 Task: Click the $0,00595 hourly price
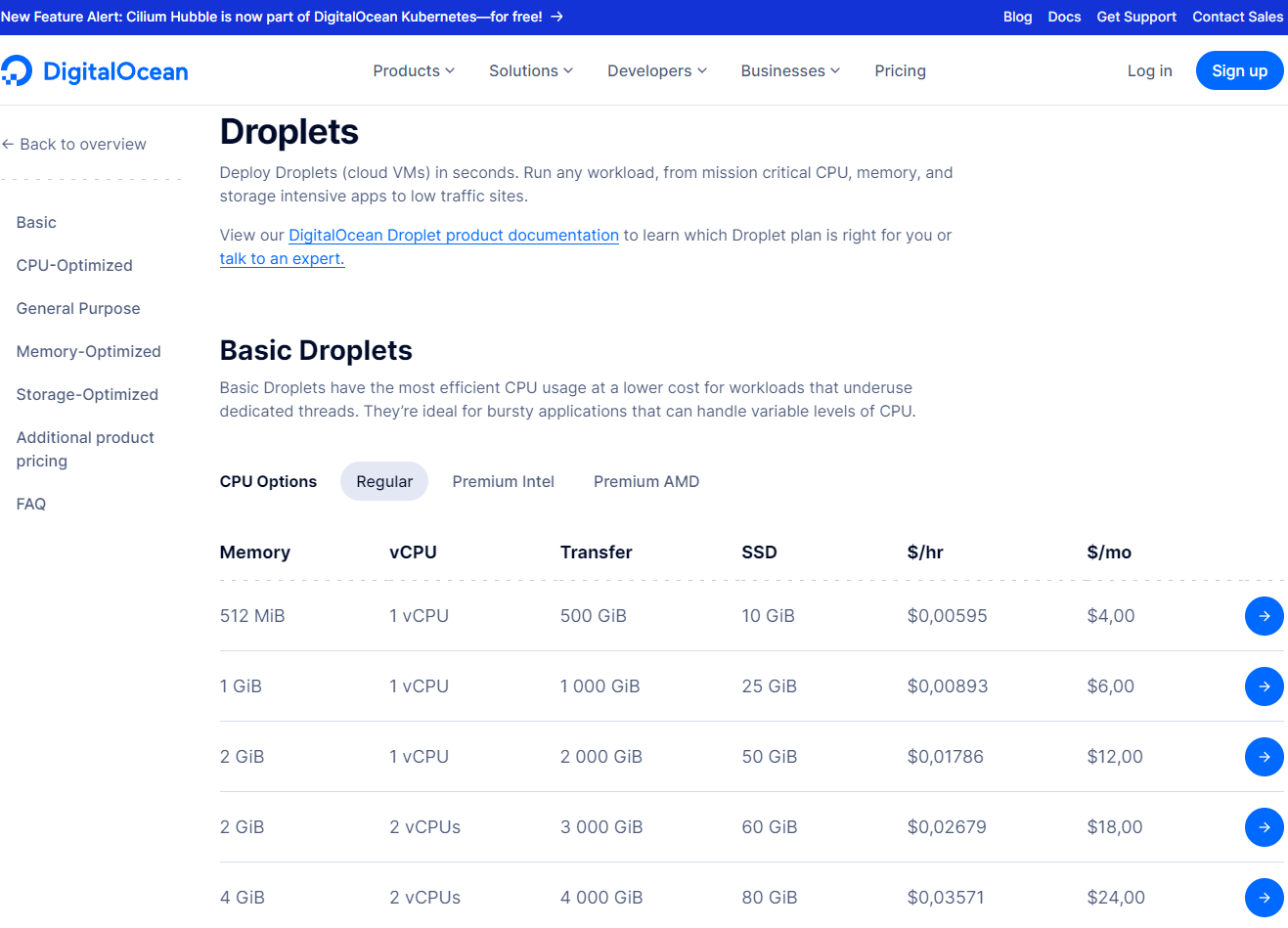(x=947, y=616)
